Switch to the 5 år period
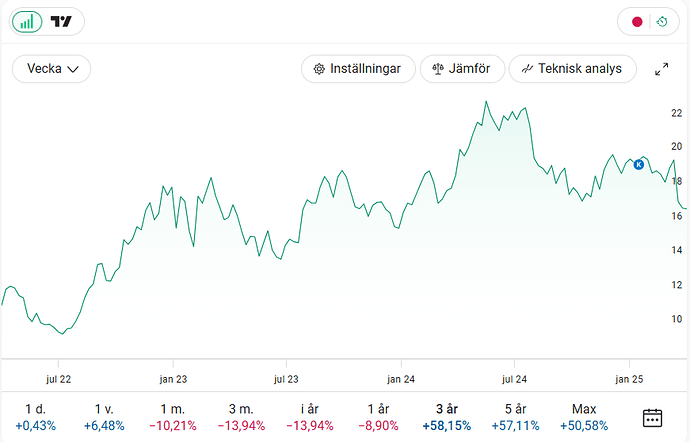Image resolution: width=690 pixels, height=442 pixels. point(515,417)
